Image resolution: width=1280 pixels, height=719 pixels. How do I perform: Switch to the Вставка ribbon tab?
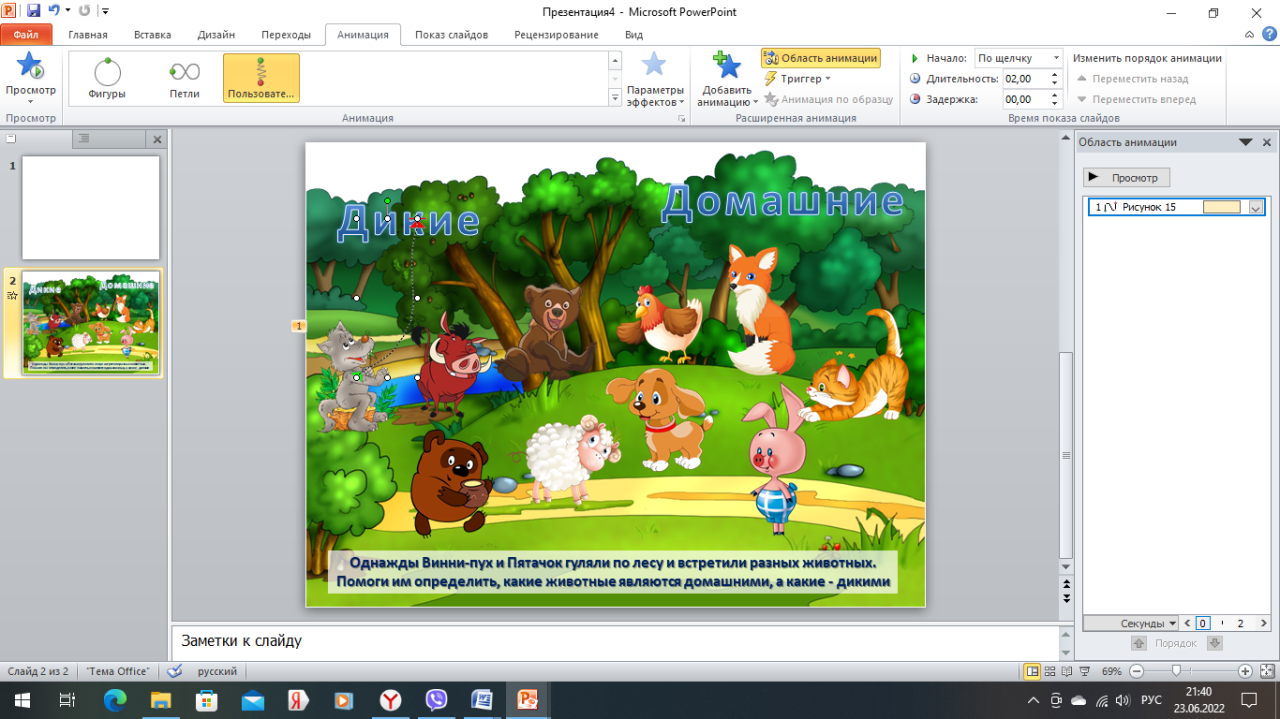click(152, 35)
